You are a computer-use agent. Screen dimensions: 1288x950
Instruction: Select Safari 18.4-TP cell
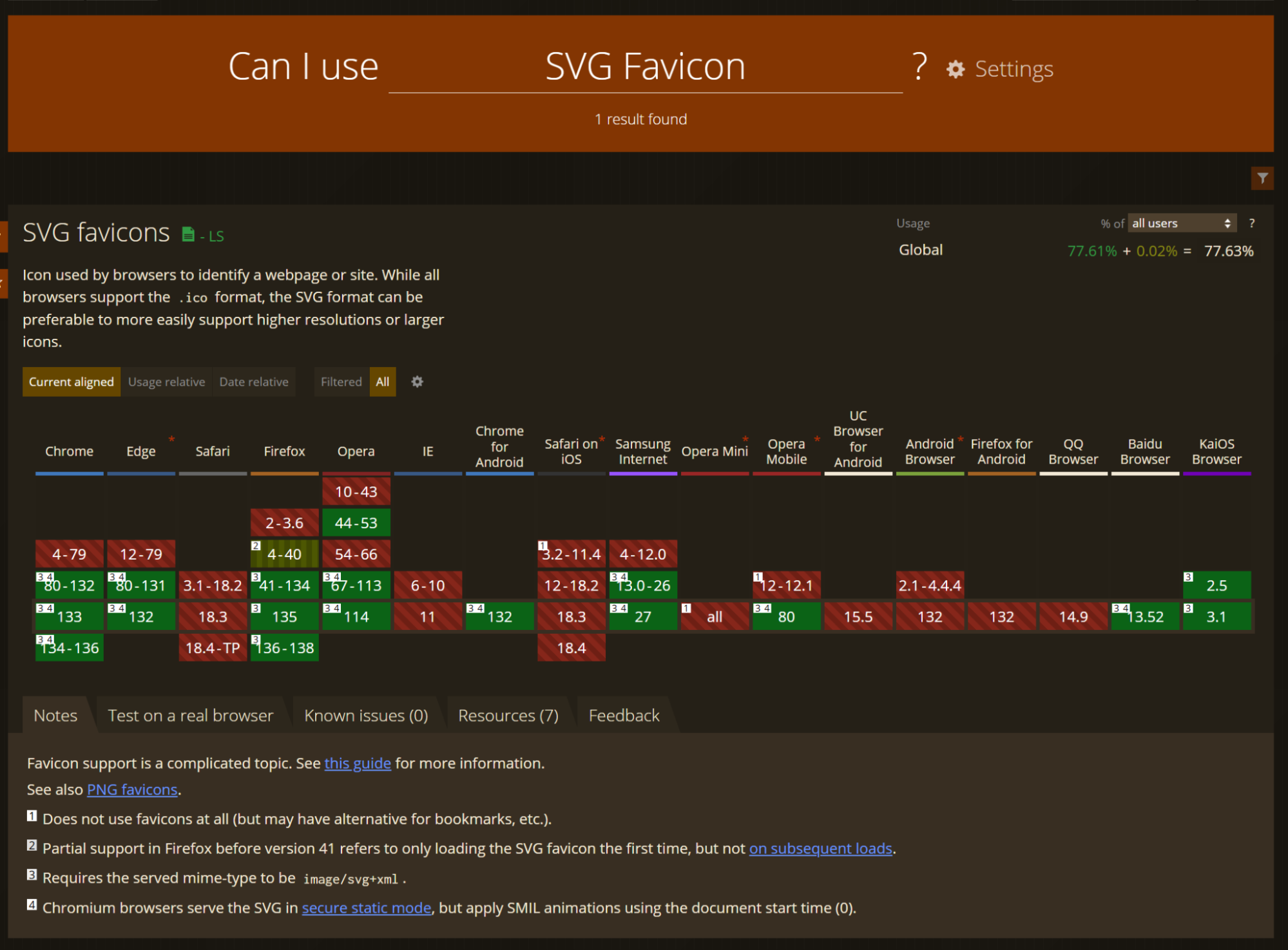click(213, 648)
